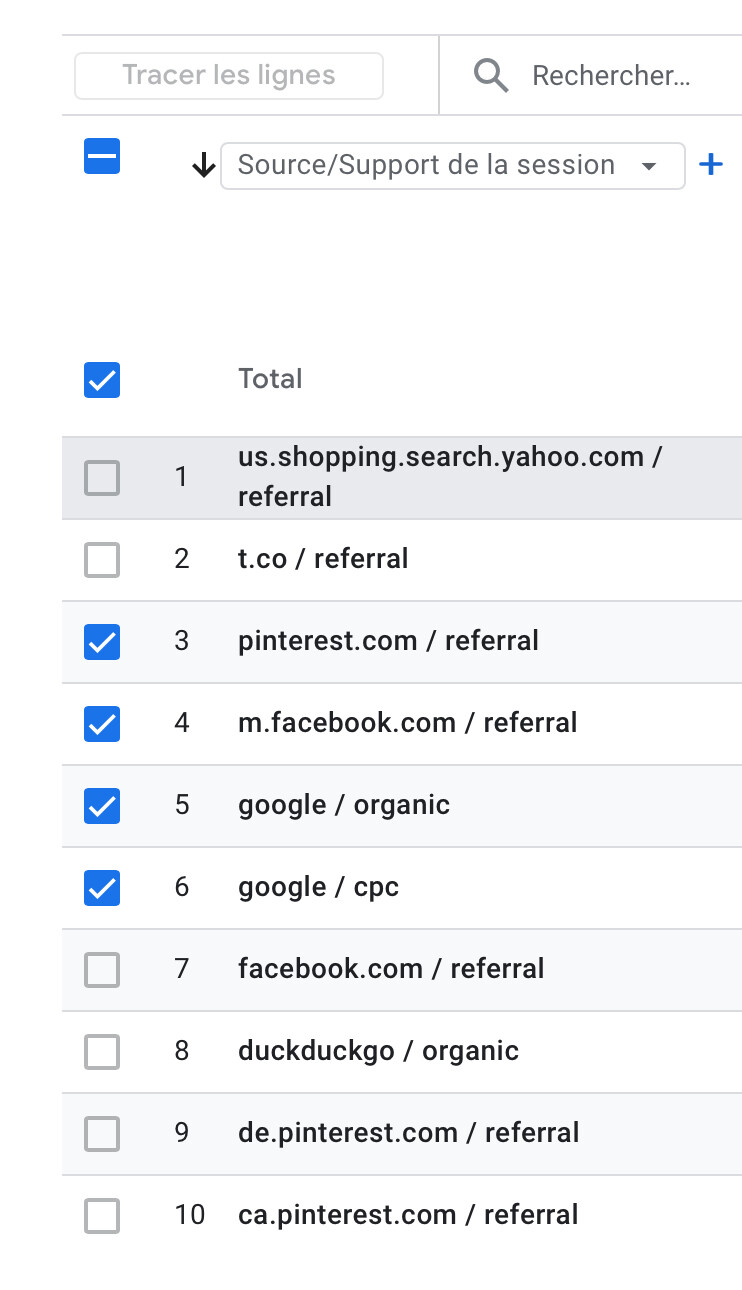Screen dimensions: 742x1290
Task: Open the Source/Support de la session dropdown
Action: [452, 166]
